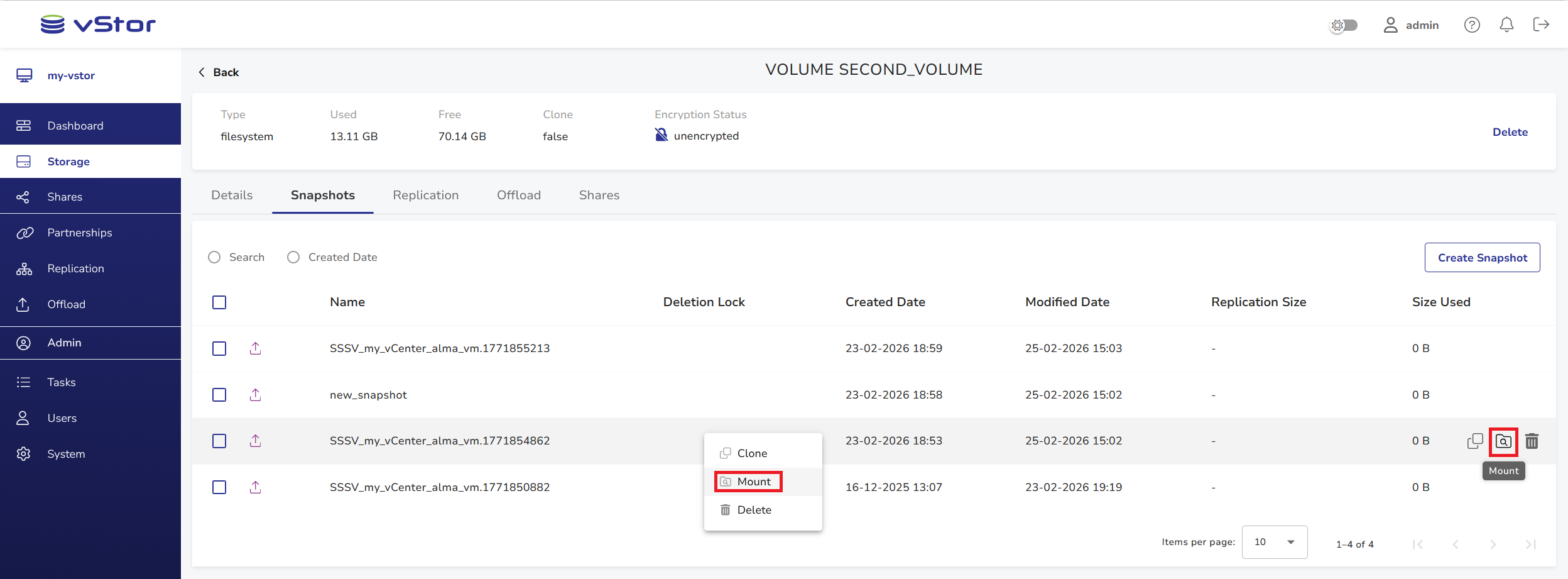1568x579 pixels.
Task: Check the select-all snapshots checkbox in the header
Action: [219, 302]
